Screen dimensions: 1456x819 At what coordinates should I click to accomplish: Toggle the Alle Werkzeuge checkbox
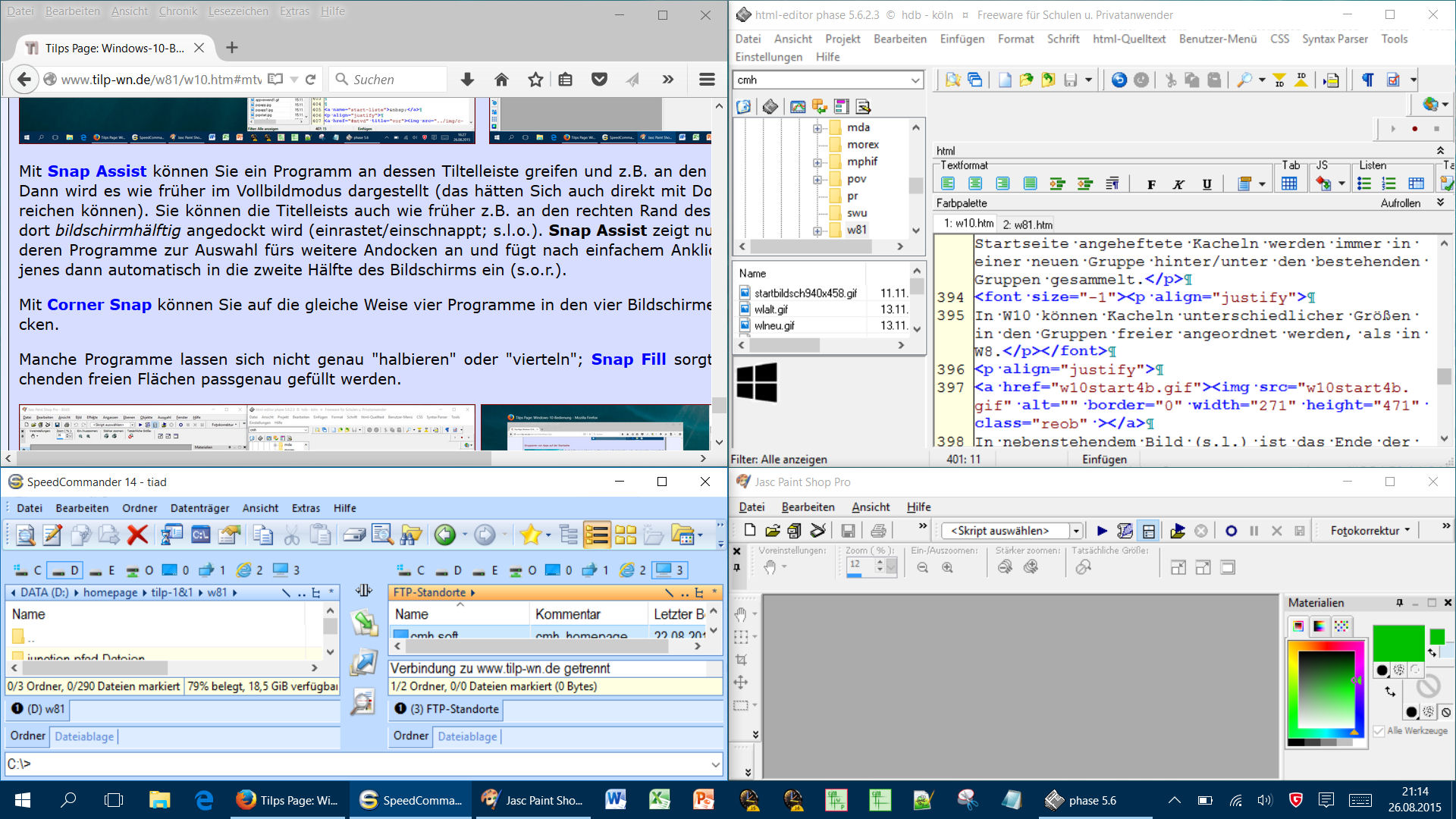[x=1379, y=731]
